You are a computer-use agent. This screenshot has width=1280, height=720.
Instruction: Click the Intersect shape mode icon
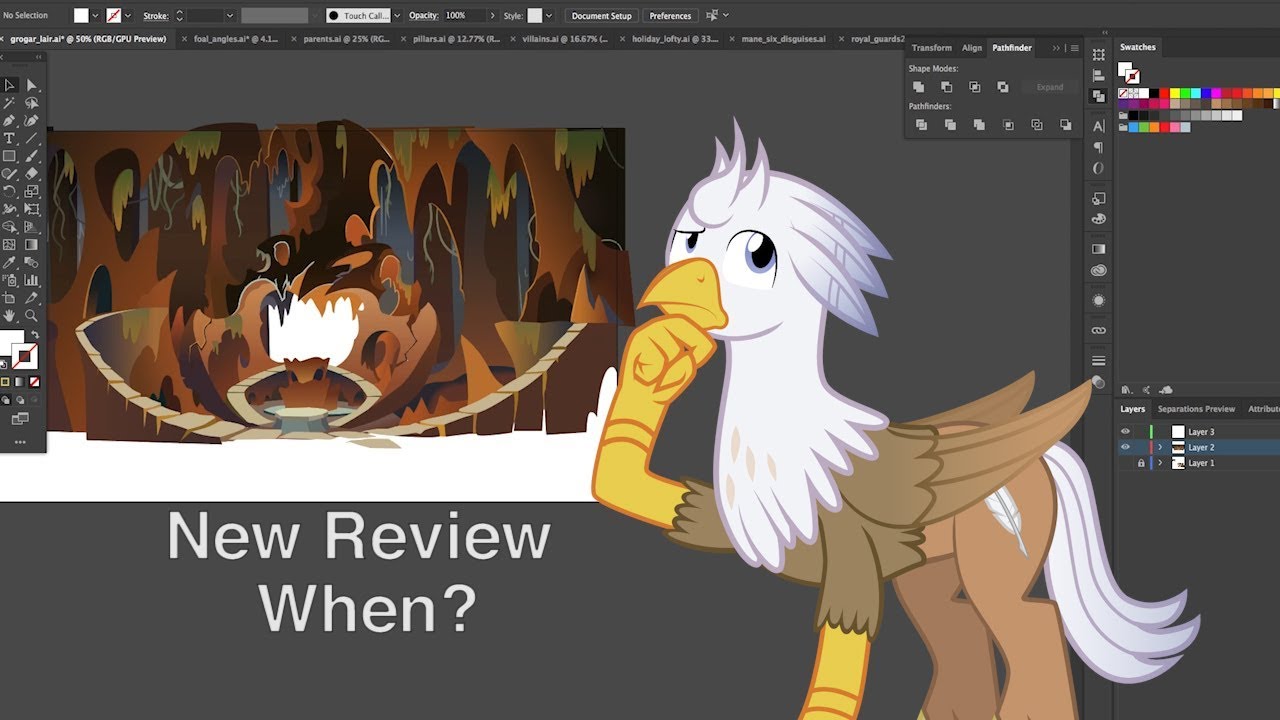[975, 87]
